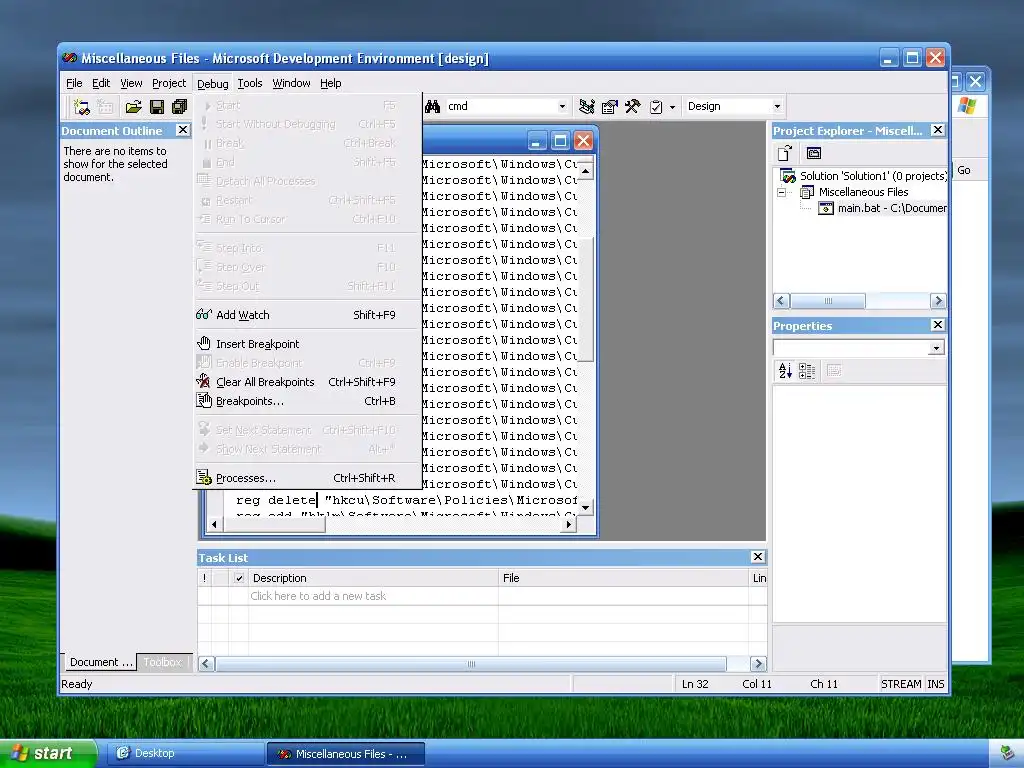Viewport: 1024px width, 768px height.
Task: Open the Design mode dropdown
Action: coord(777,106)
